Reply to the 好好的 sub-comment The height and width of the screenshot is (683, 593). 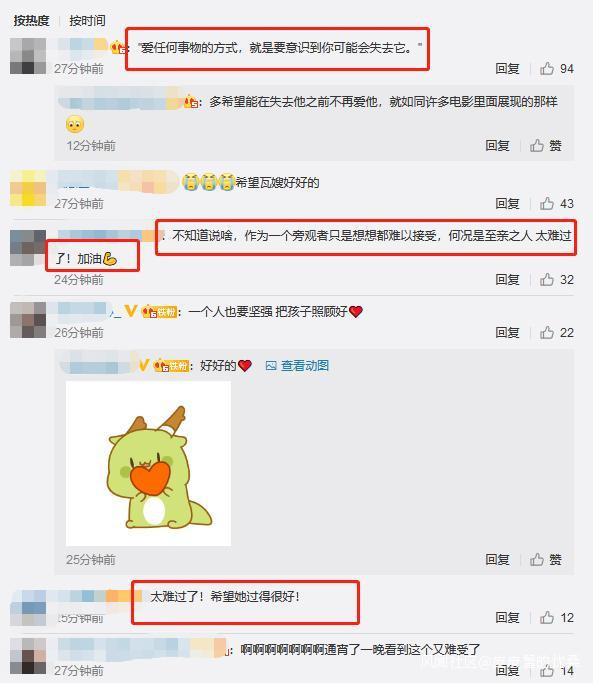497,559
